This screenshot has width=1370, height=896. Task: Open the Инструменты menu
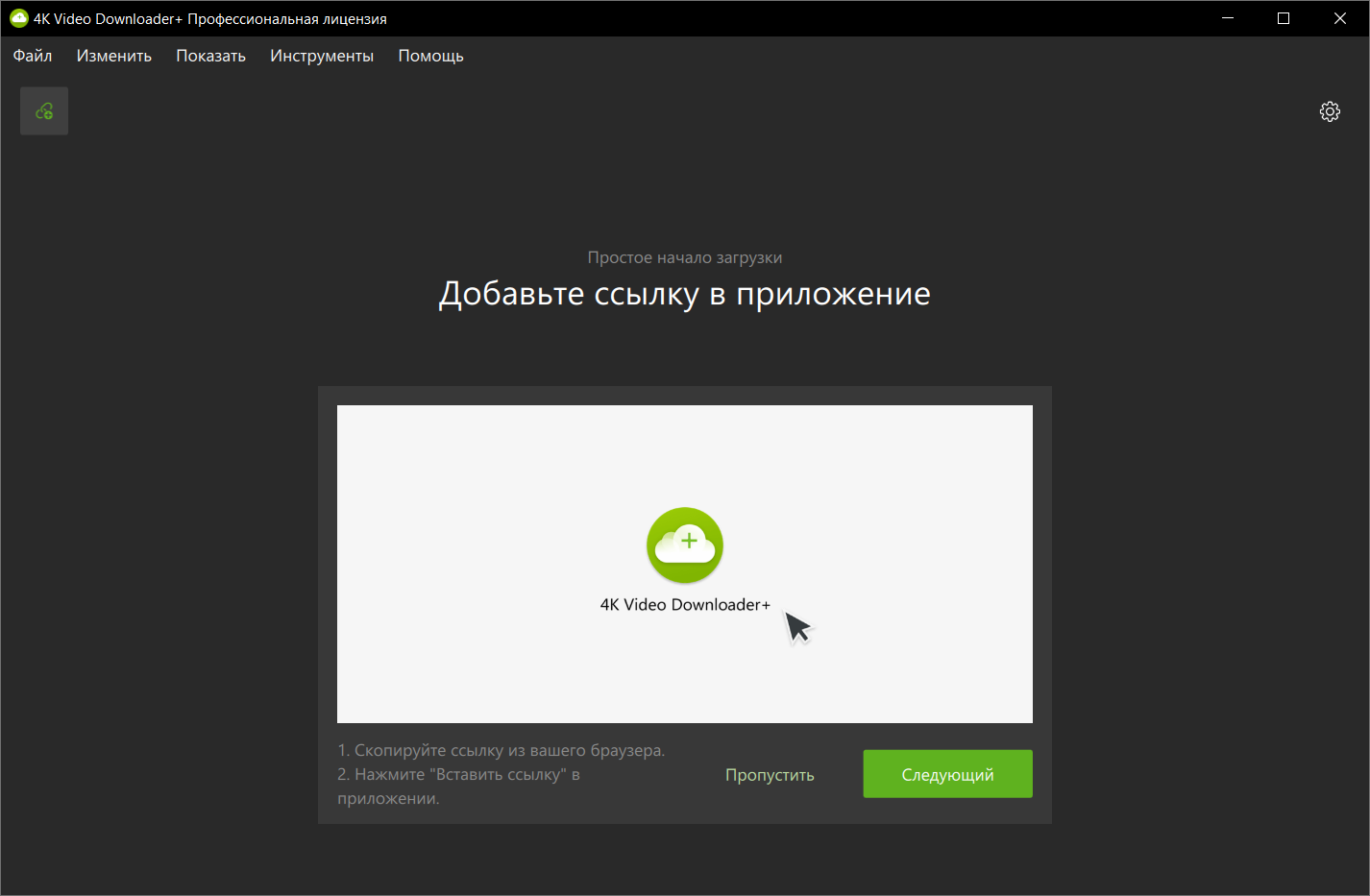[x=322, y=56]
